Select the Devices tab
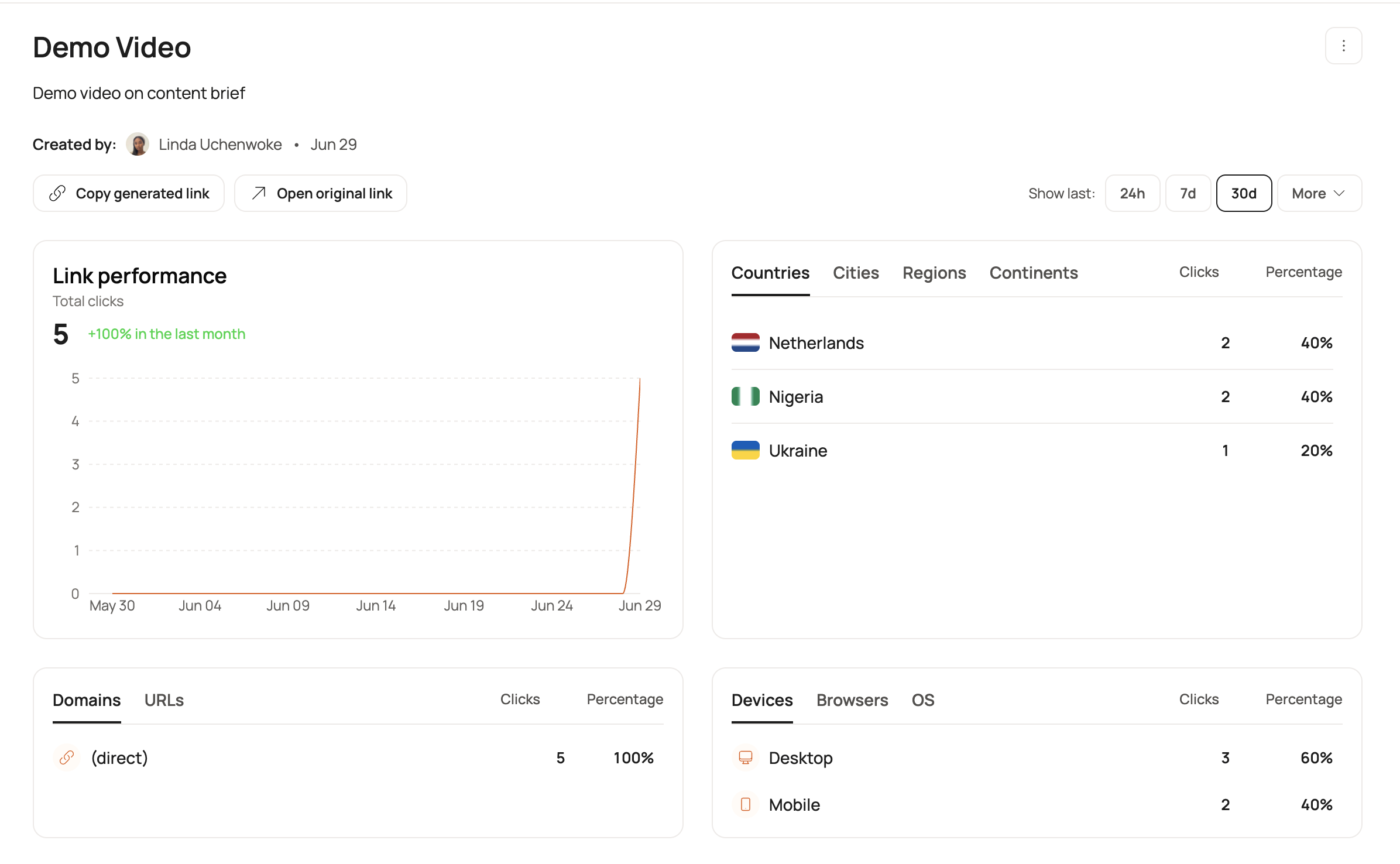The width and height of the screenshot is (1400, 864). [x=762, y=700]
